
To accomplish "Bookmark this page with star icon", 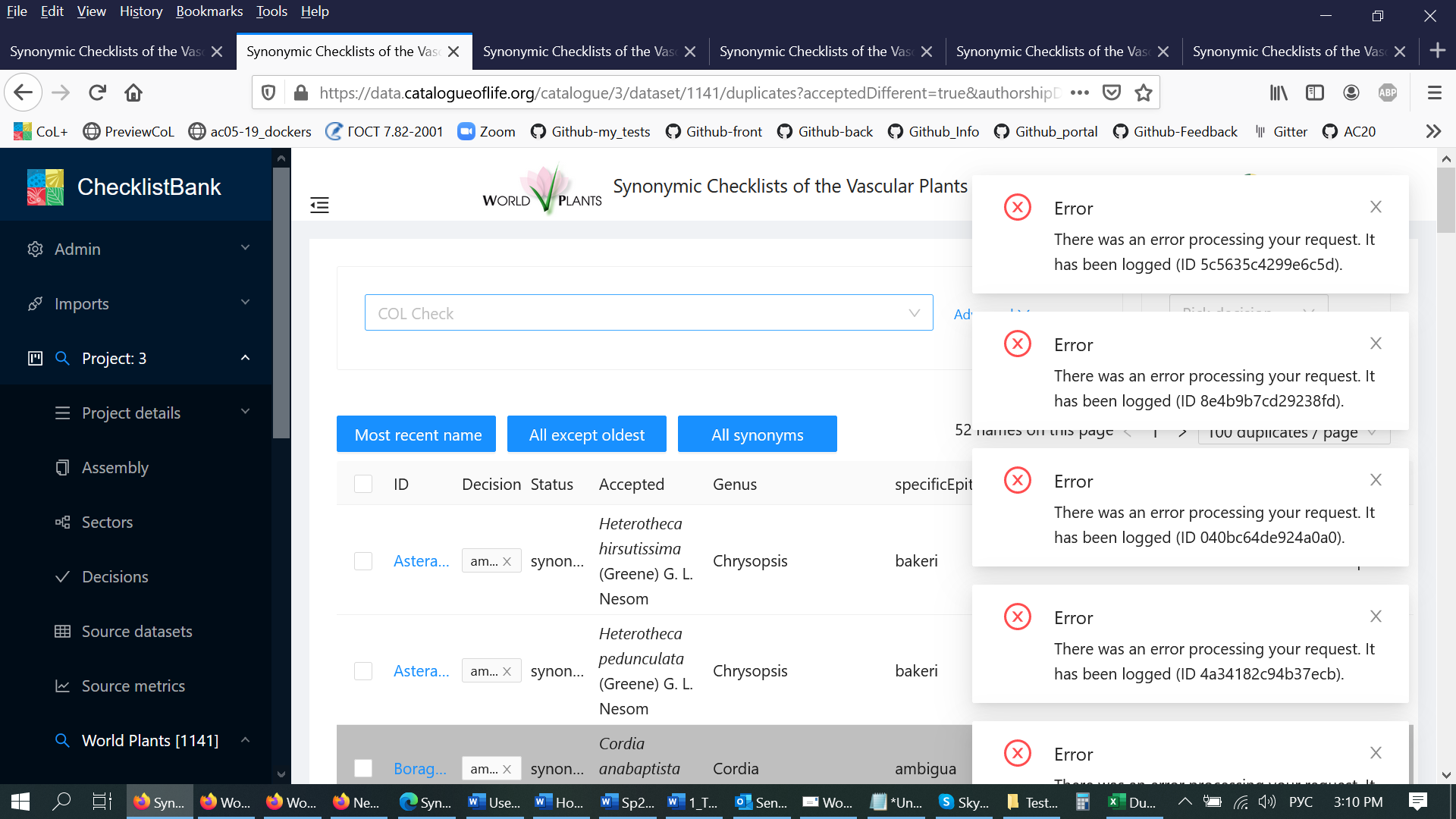I will [x=1143, y=93].
